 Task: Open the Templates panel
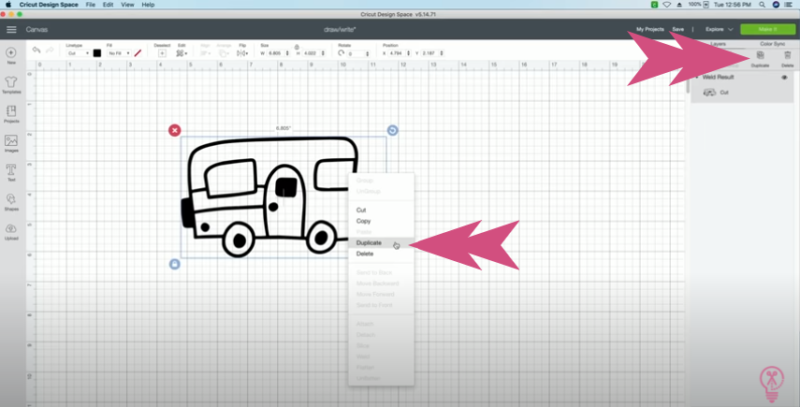(x=11, y=81)
